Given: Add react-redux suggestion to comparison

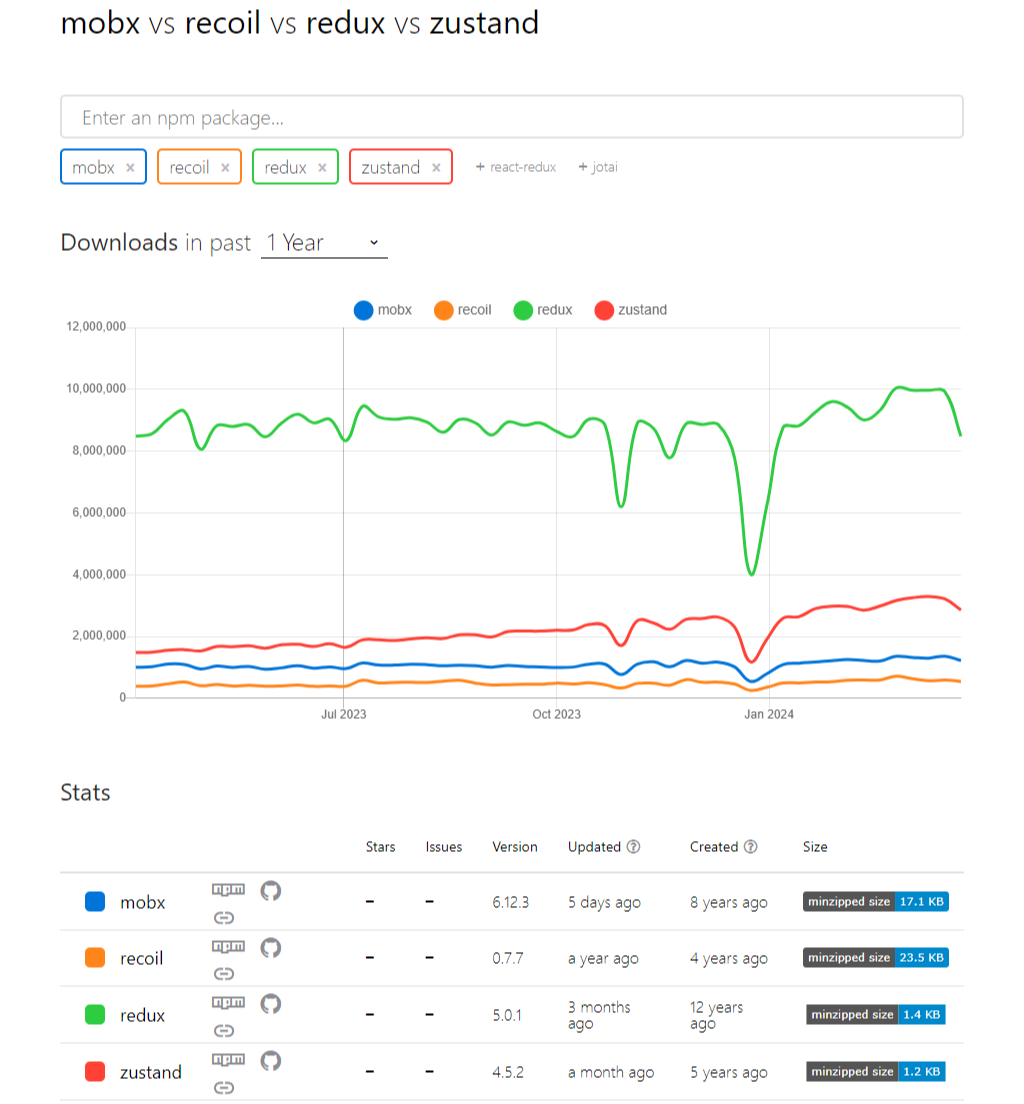Looking at the screenshot, I should click(516, 167).
